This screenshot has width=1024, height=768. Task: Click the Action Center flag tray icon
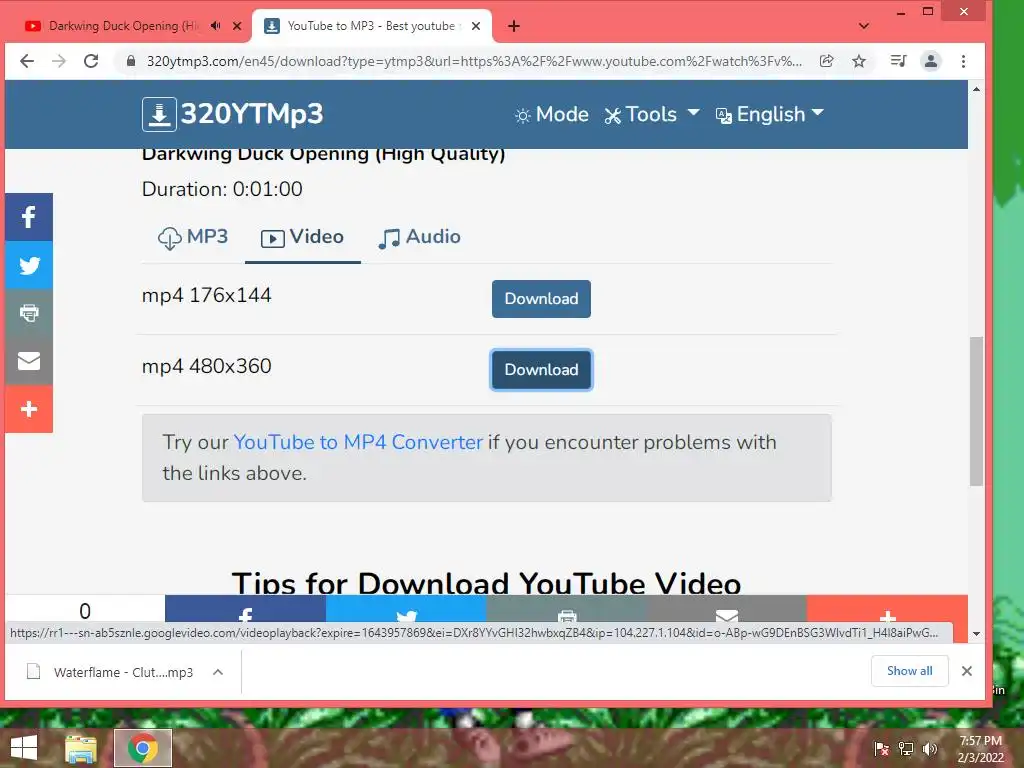pos(881,749)
